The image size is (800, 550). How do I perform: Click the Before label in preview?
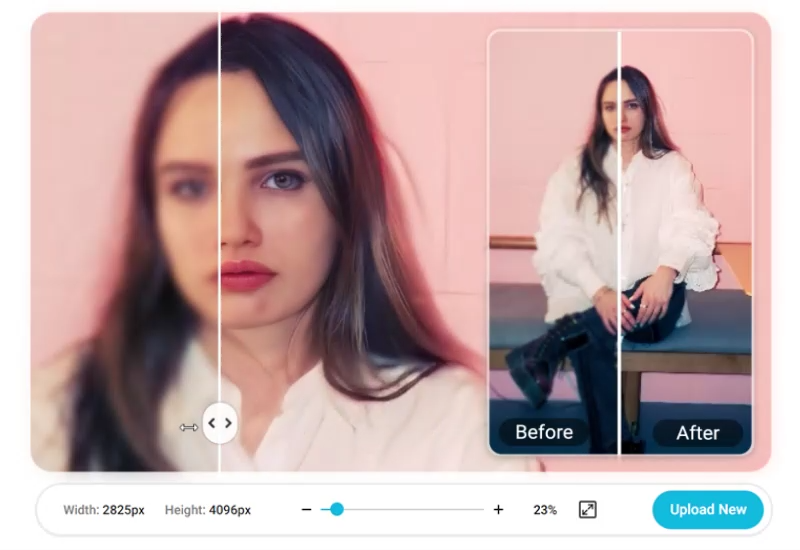544,432
